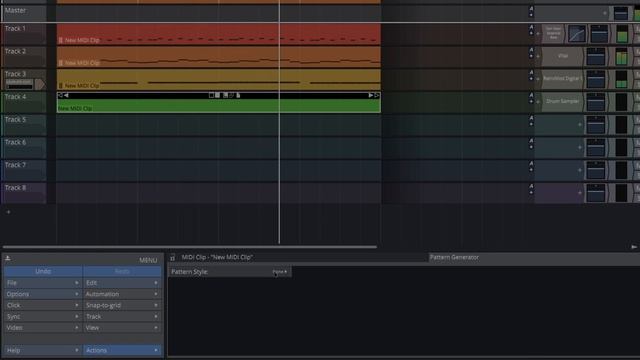Click the Track 3 input device box
The width and height of the screenshot is (640, 360).
pyautogui.click(x=19, y=84)
